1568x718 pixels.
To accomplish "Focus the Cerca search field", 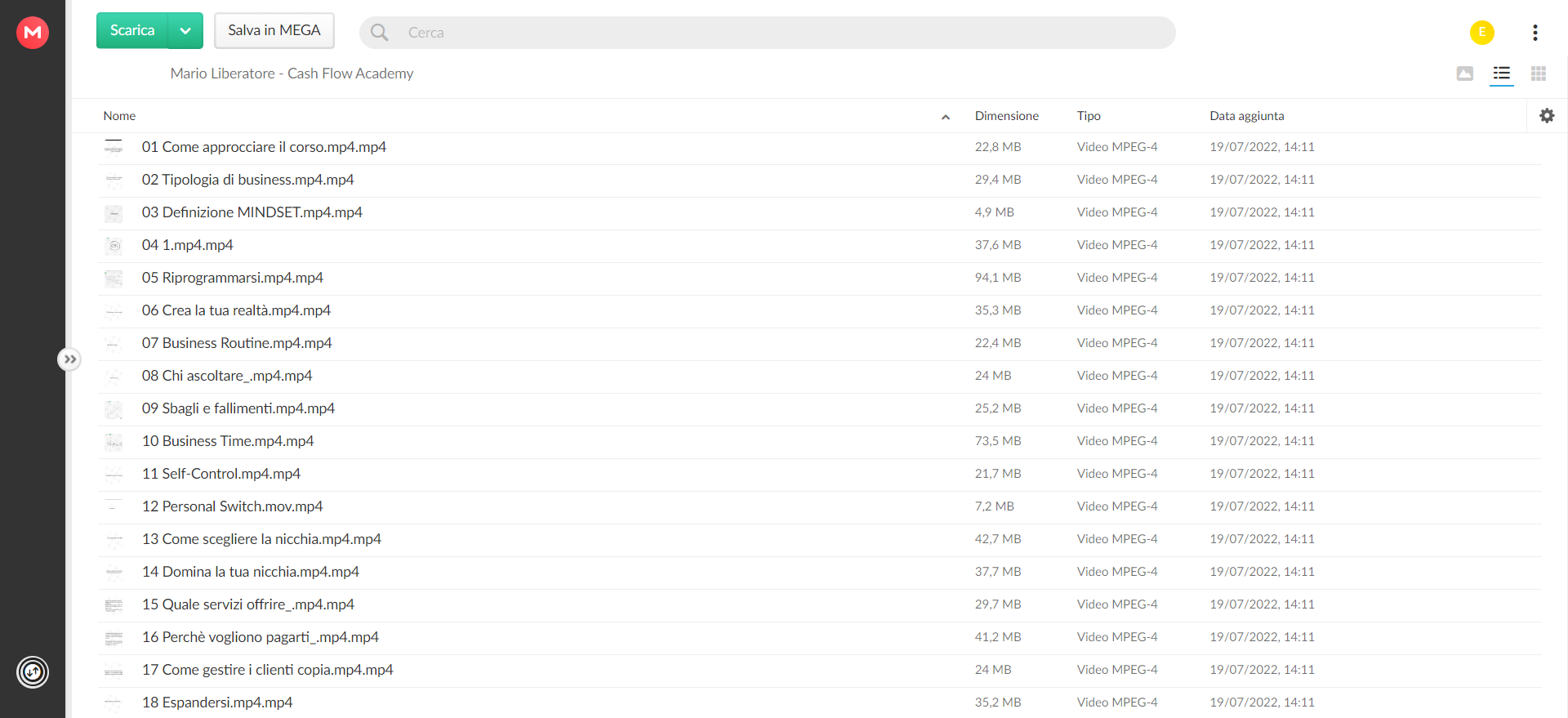I will point(768,33).
